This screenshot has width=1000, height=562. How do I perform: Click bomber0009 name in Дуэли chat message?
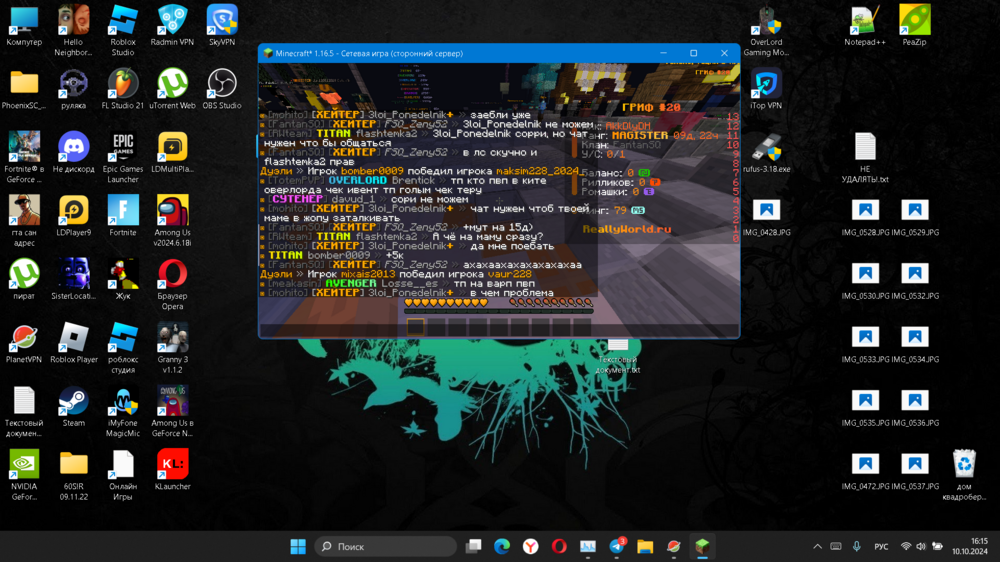coord(372,171)
